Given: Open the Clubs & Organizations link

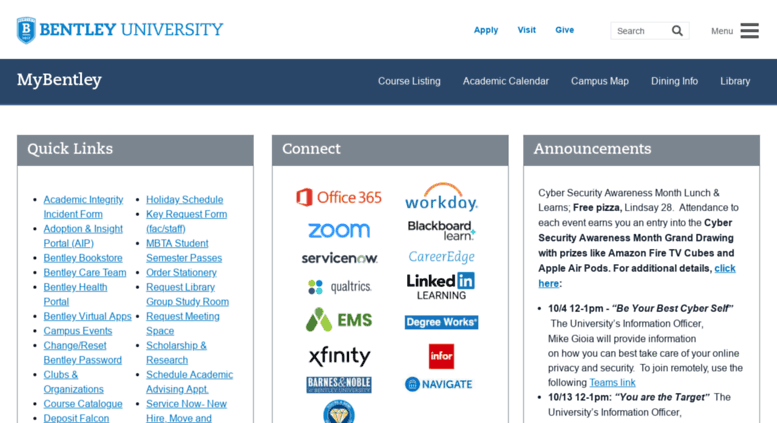Looking at the screenshot, I should tap(73, 382).
